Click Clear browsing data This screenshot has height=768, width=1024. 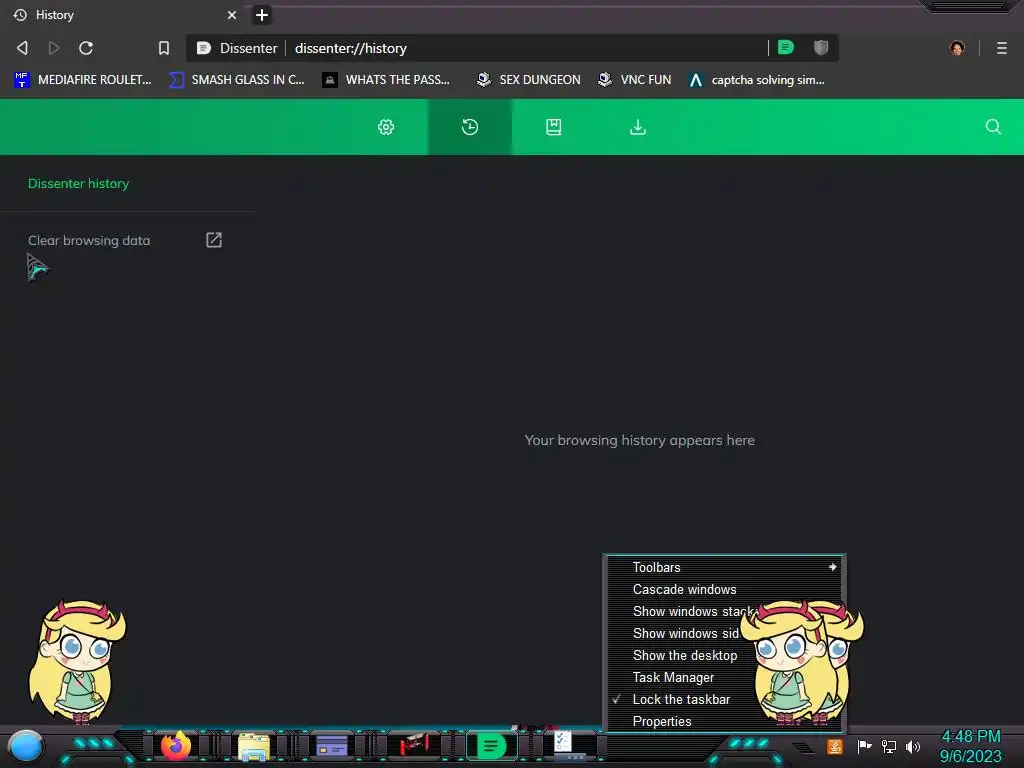89,240
